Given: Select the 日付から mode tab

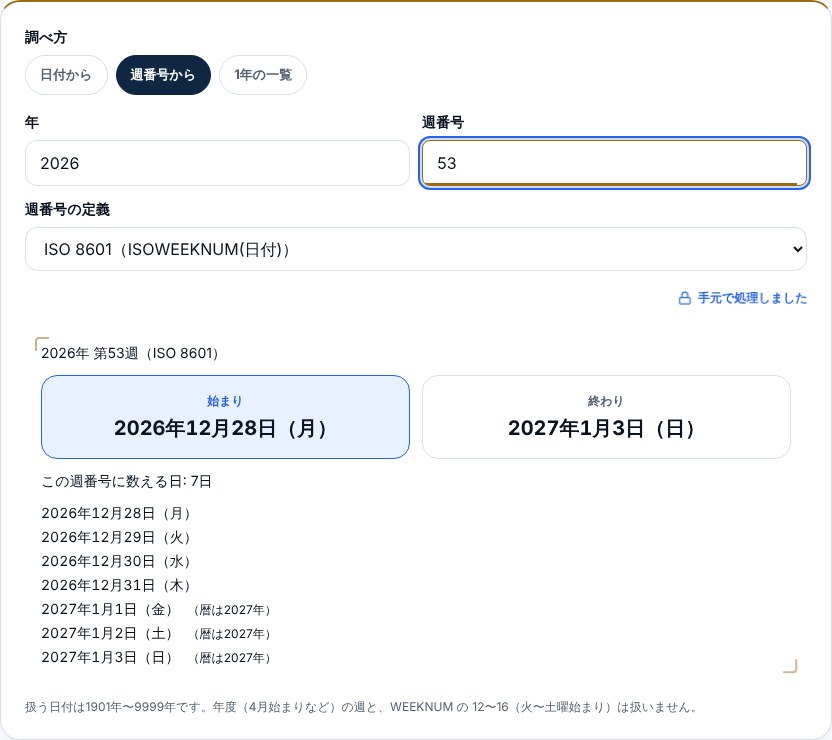Looking at the screenshot, I should coord(66,75).
